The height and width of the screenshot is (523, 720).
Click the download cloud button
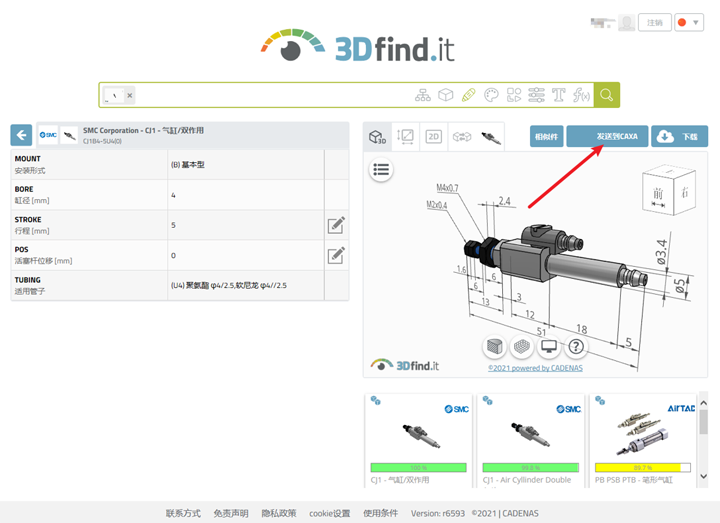pyautogui.click(x=679, y=136)
